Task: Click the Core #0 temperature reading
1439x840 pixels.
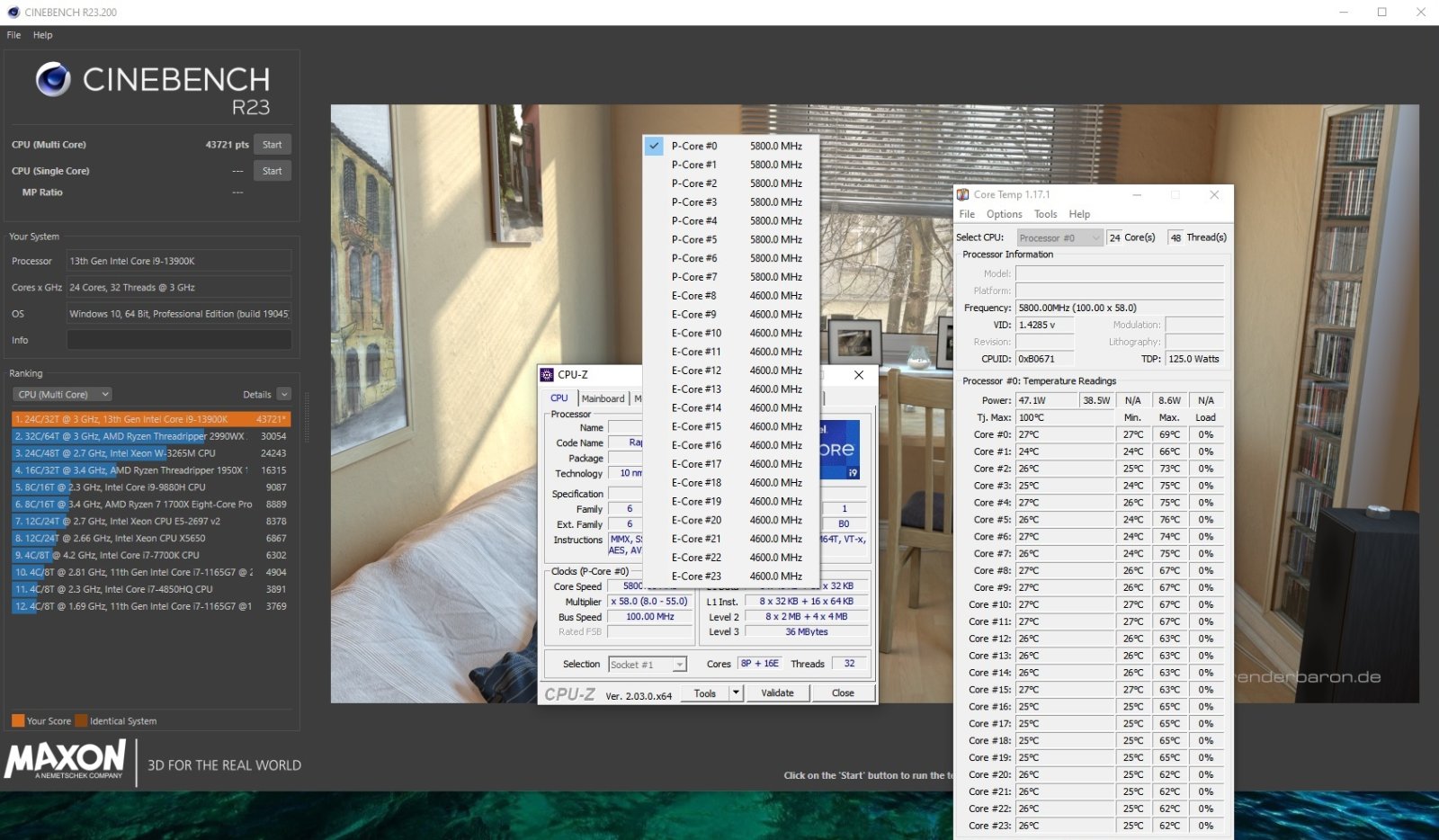Action: point(1065,434)
